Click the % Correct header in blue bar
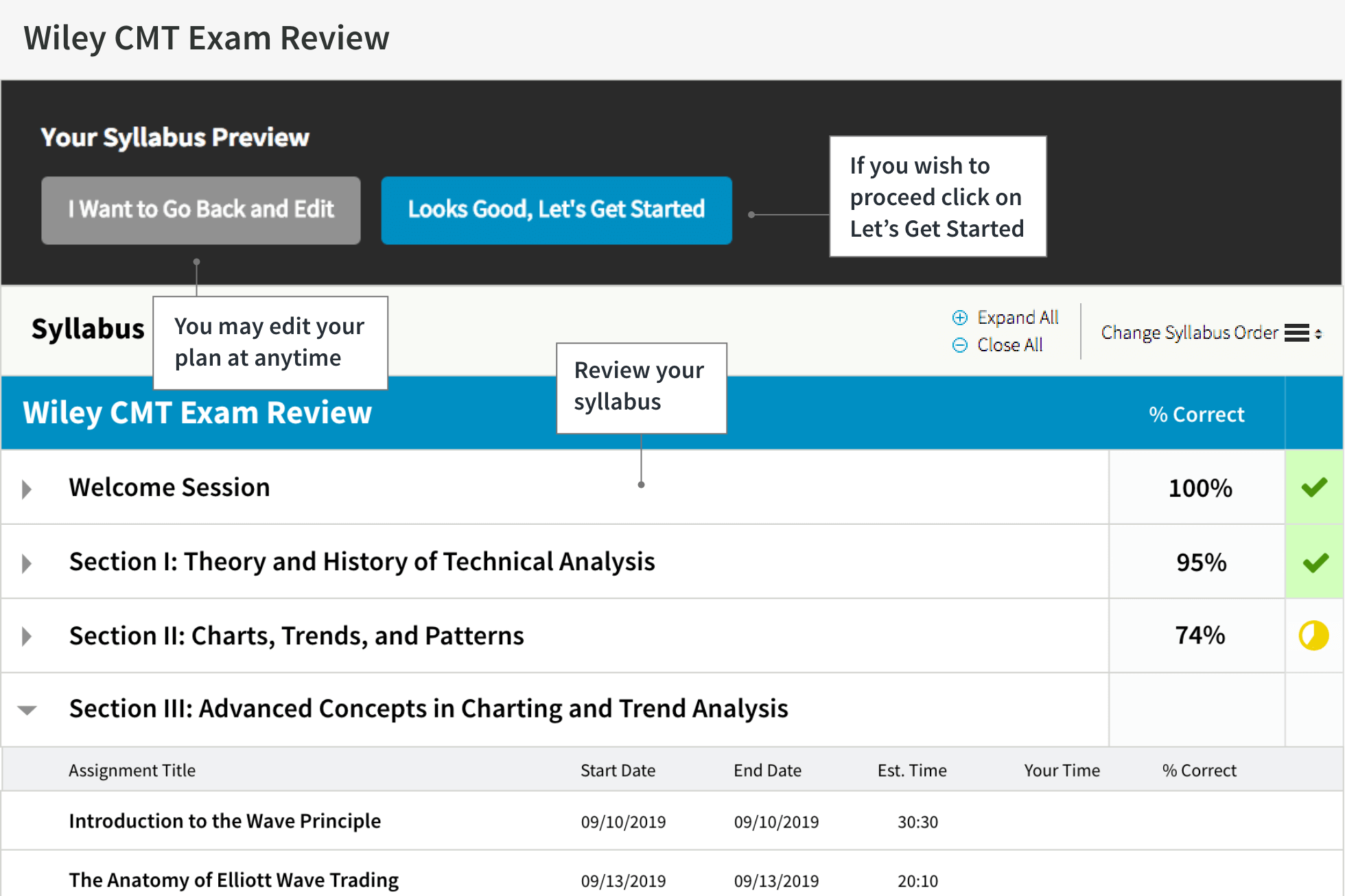 click(x=1196, y=414)
